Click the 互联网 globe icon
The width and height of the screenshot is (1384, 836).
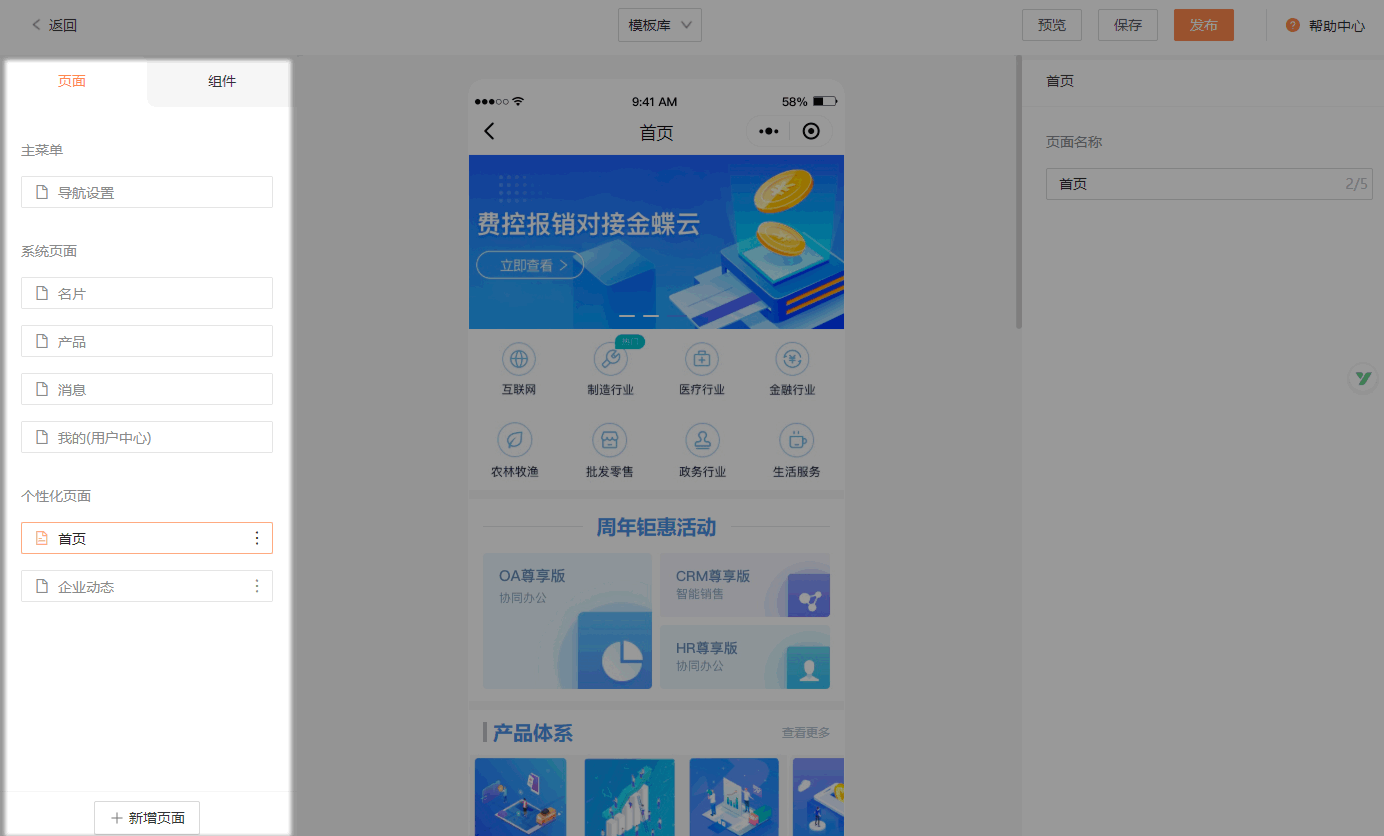[x=518, y=358]
